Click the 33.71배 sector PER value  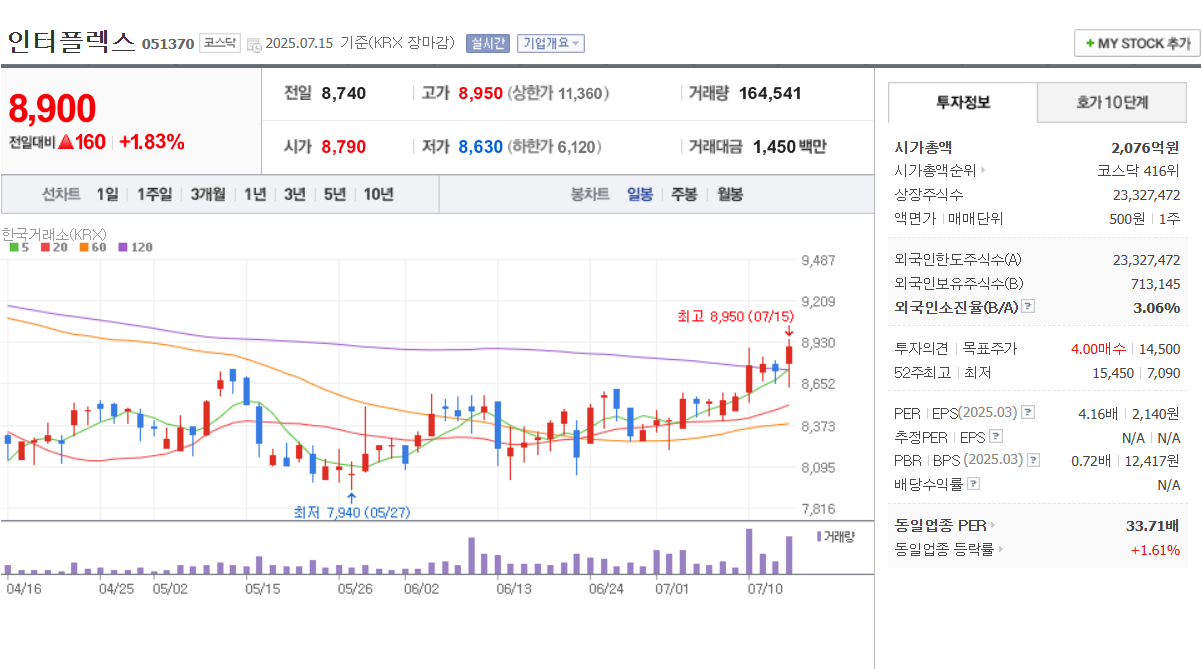[x=1153, y=526]
